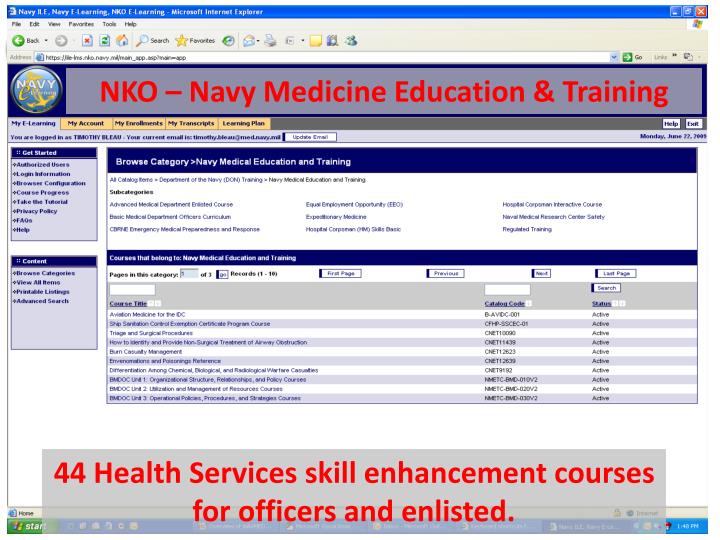This screenshot has height=540, width=720.
Task: Open Aviation Medicine for the IDC course
Action: pos(147,315)
